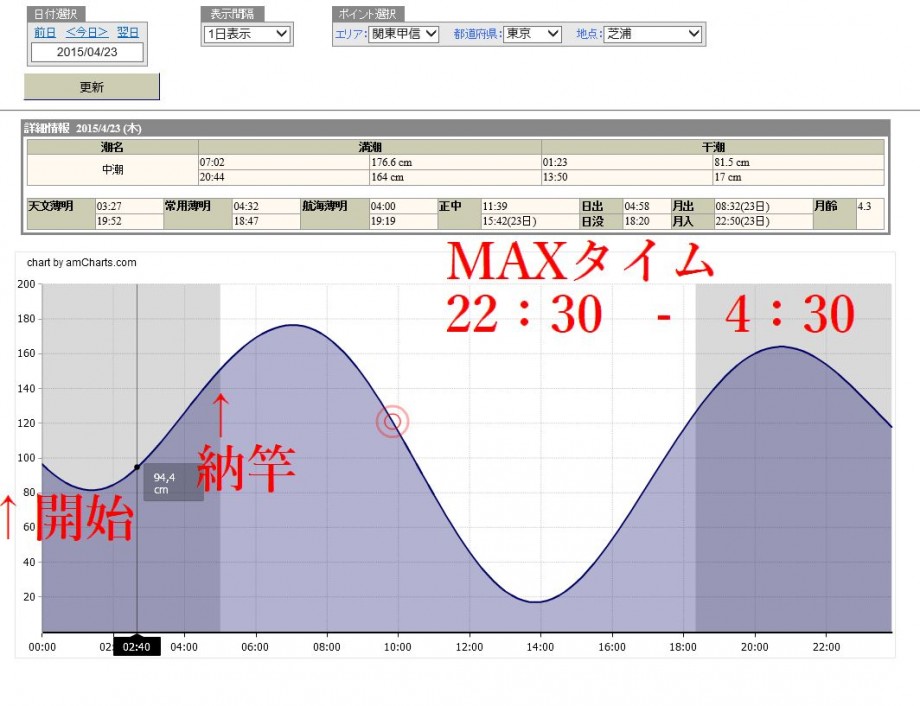The width and height of the screenshot is (920, 706).
Task: Go to the previous day via 前日
Action: [x=45, y=33]
